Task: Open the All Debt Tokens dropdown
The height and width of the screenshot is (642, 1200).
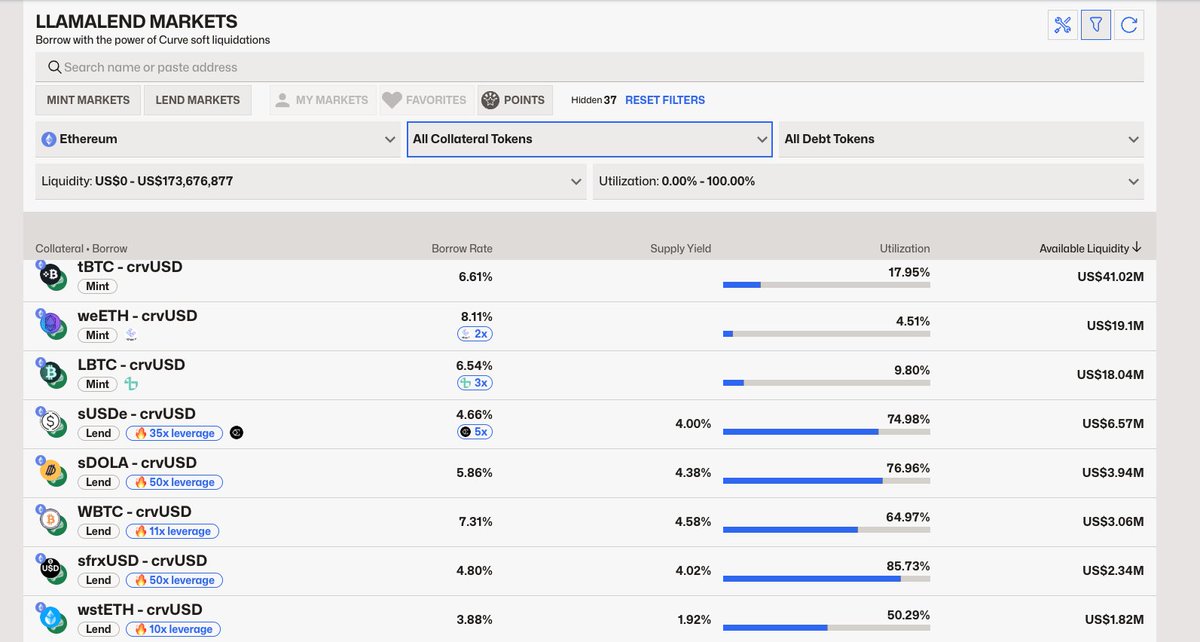Action: (961, 139)
